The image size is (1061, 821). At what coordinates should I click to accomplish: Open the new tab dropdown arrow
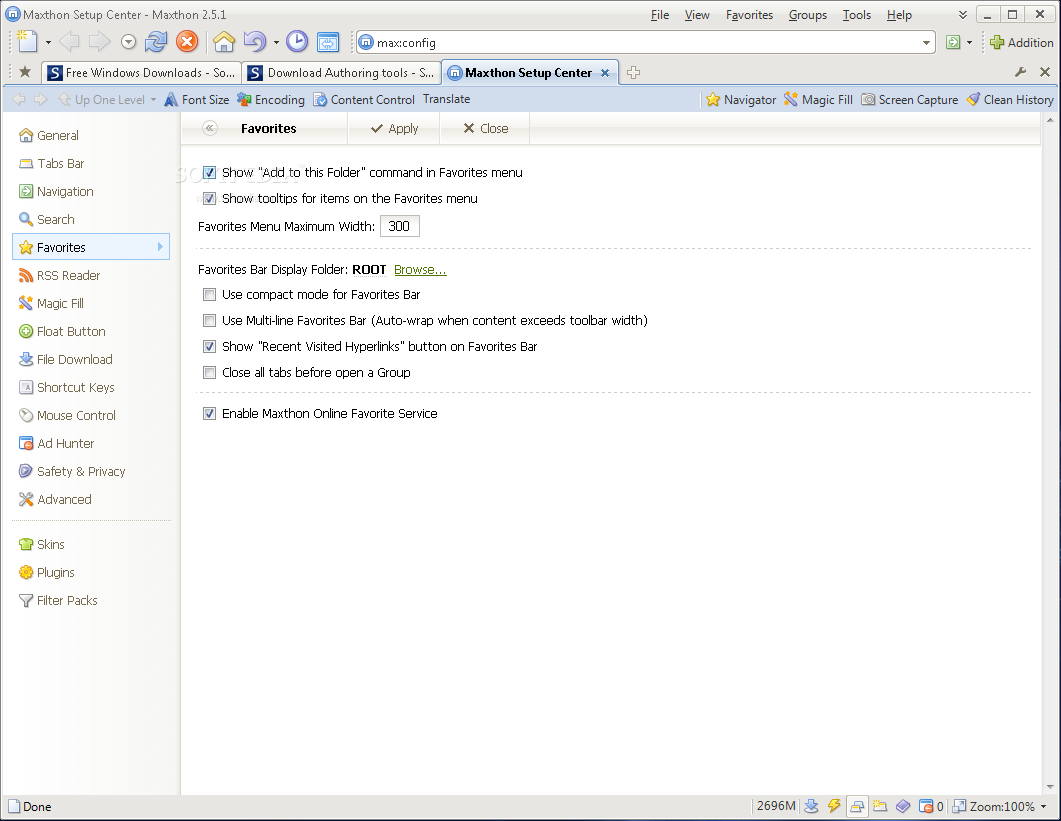(x=48, y=43)
